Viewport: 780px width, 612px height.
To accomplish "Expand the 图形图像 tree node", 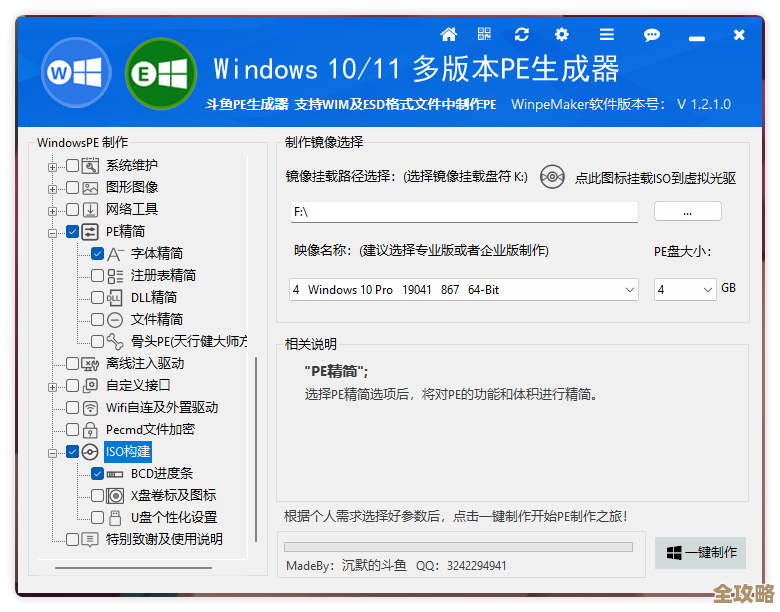I will pos(52,189).
